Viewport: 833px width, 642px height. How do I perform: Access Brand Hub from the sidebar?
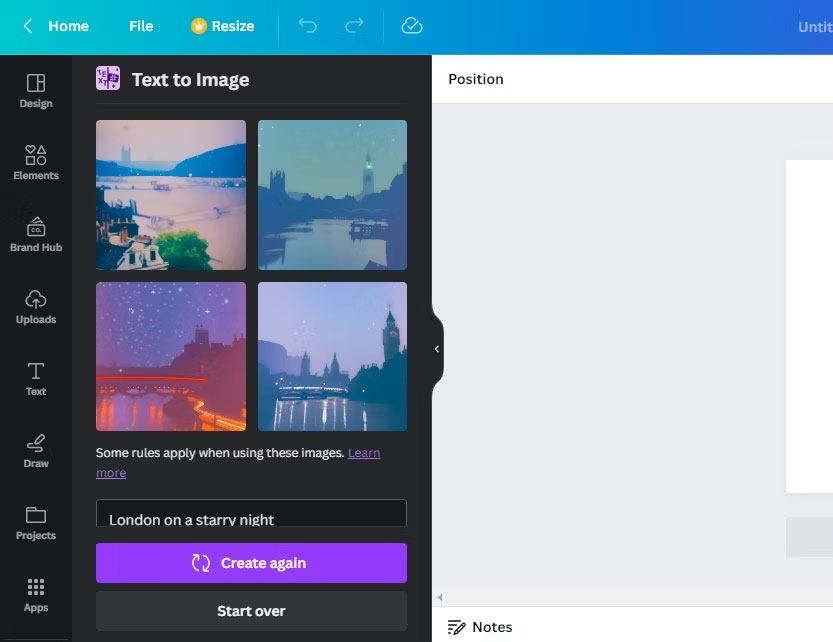tap(35, 233)
